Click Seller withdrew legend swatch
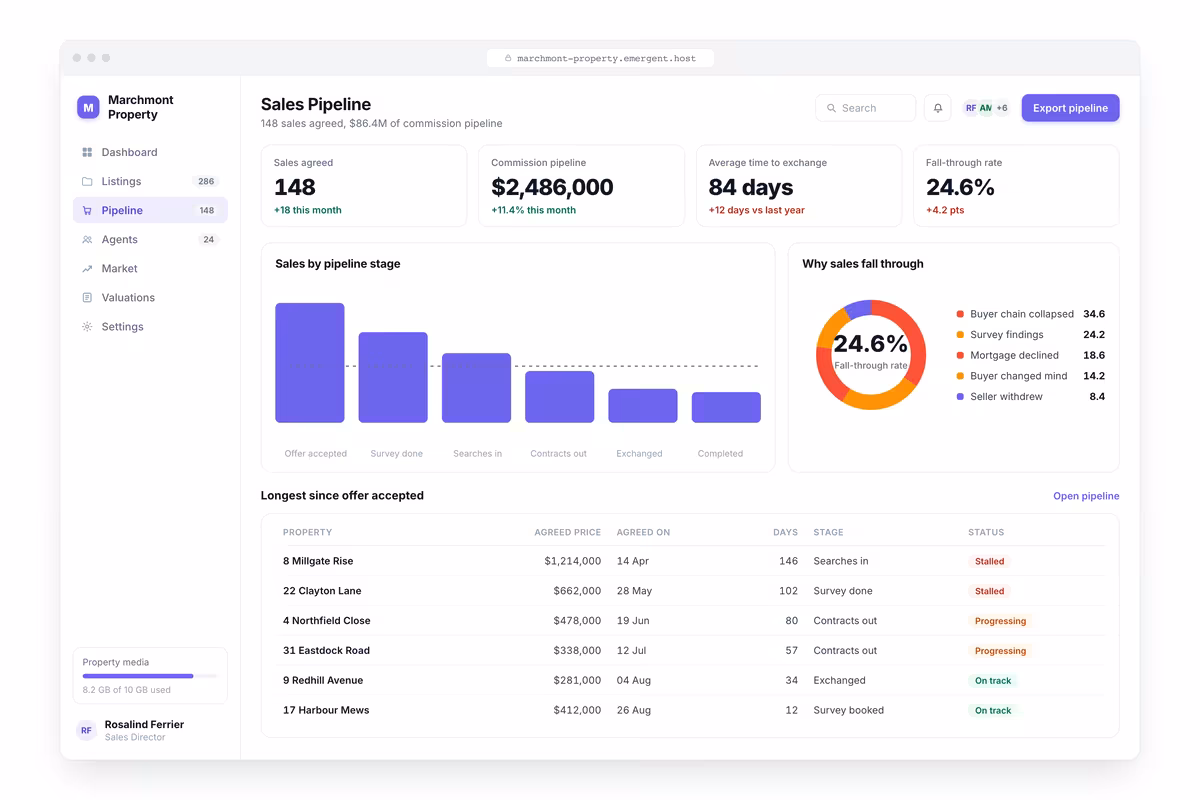Screen dimensions: 1200x800 pos(960,397)
